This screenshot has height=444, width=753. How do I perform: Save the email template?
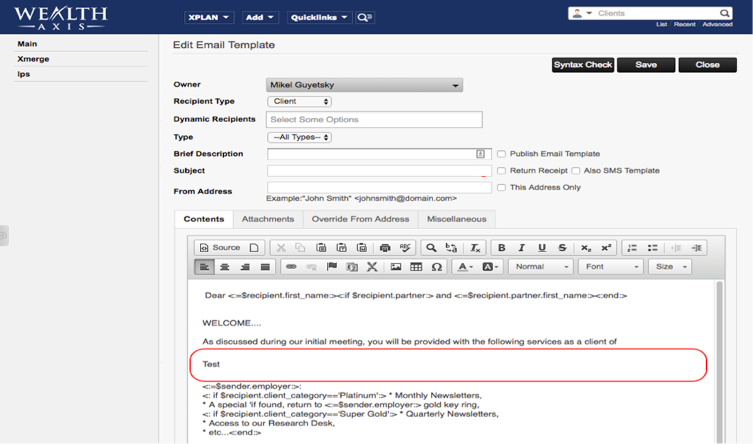point(646,65)
